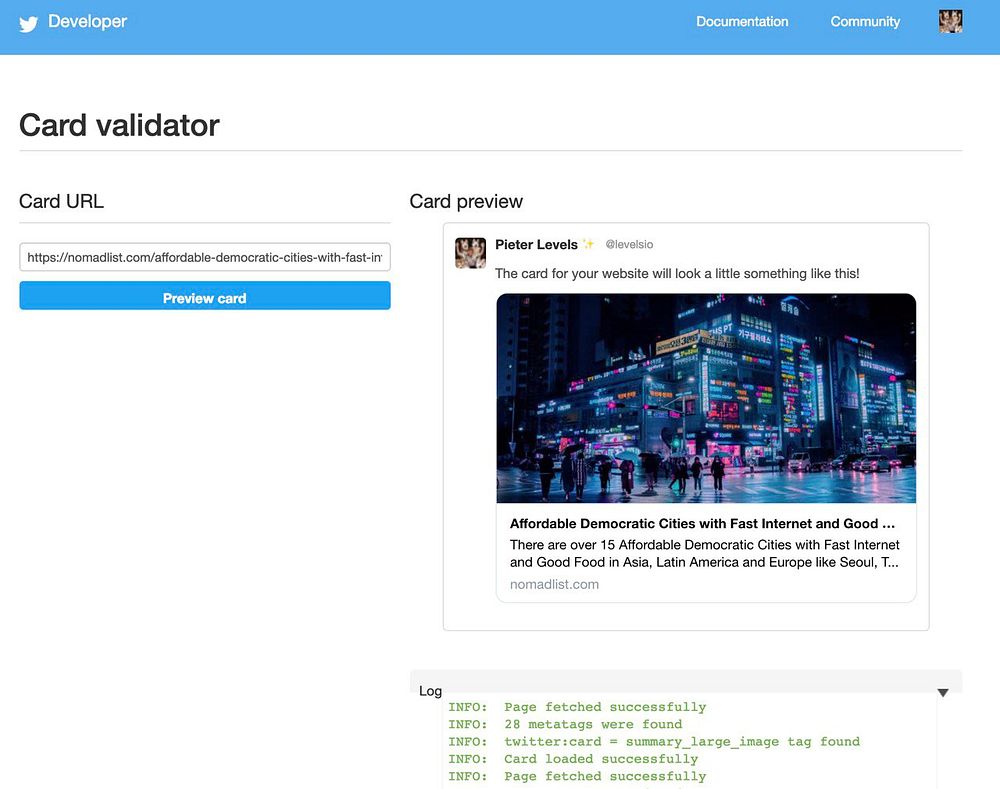
Task: Collapse the Log panel arrow
Action: [943, 693]
